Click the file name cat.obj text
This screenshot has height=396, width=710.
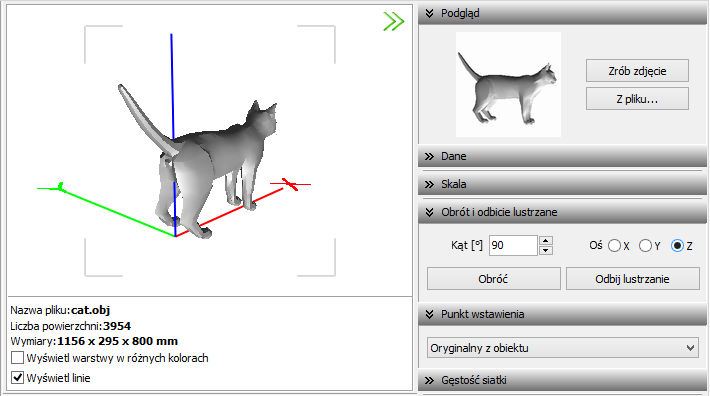[x=91, y=310]
